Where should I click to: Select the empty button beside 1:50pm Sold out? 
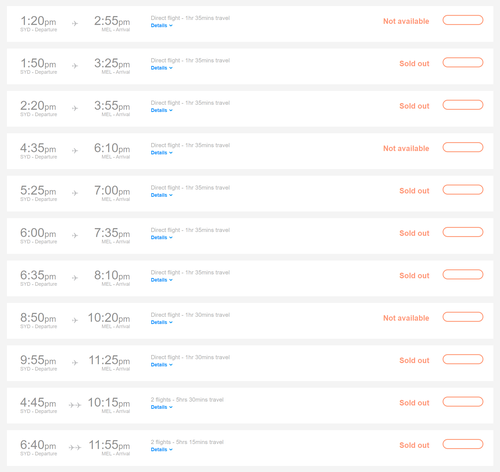tap(463, 62)
